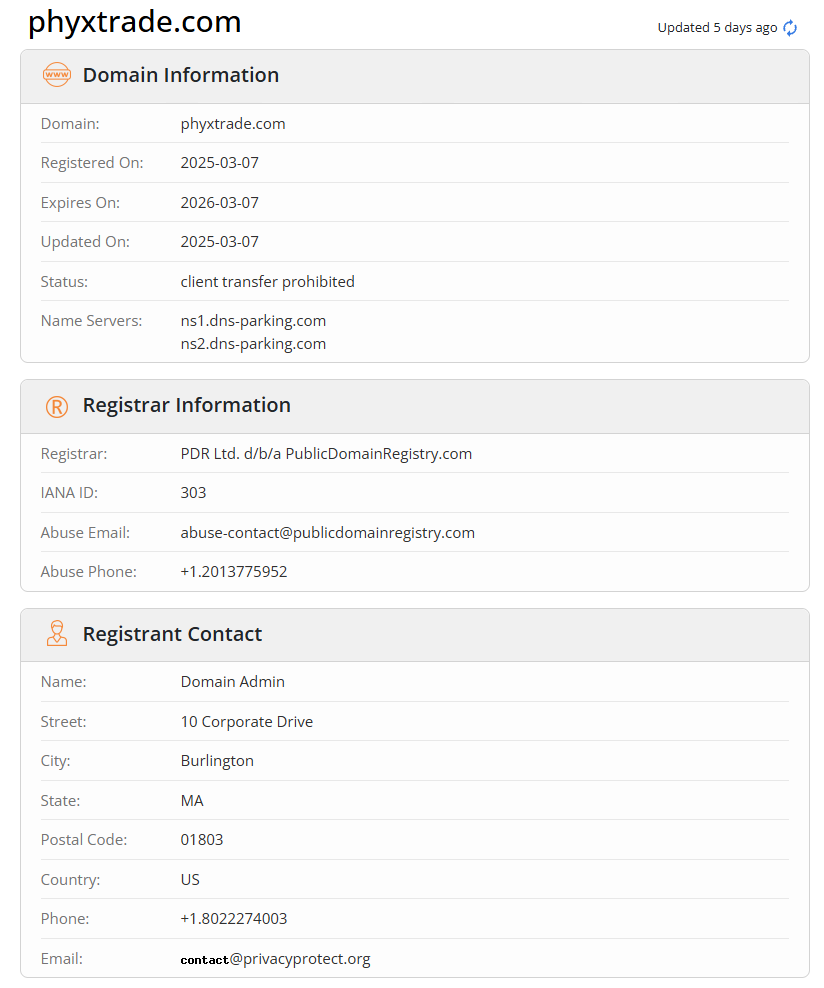Click the www globe icon in Domain Information
824x988 pixels.
pyautogui.click(x=57, y=75)
